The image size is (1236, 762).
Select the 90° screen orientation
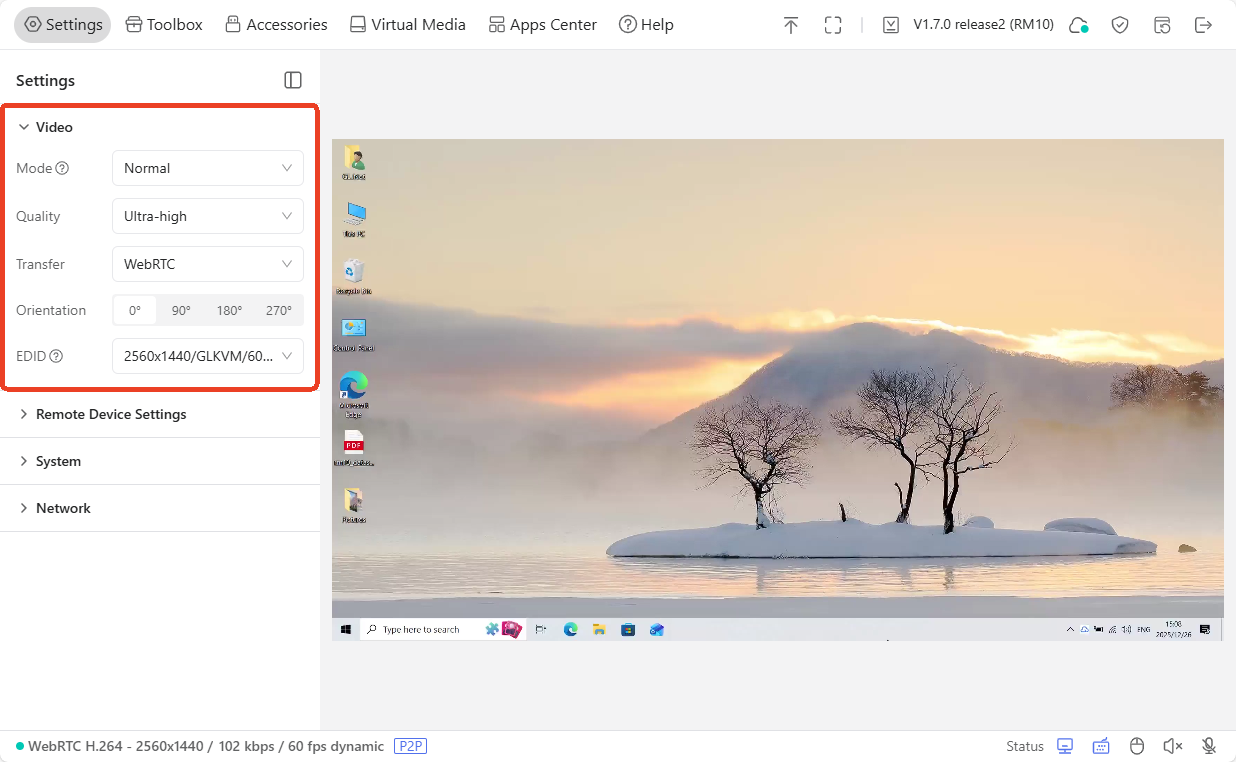(x=180, y=310)
